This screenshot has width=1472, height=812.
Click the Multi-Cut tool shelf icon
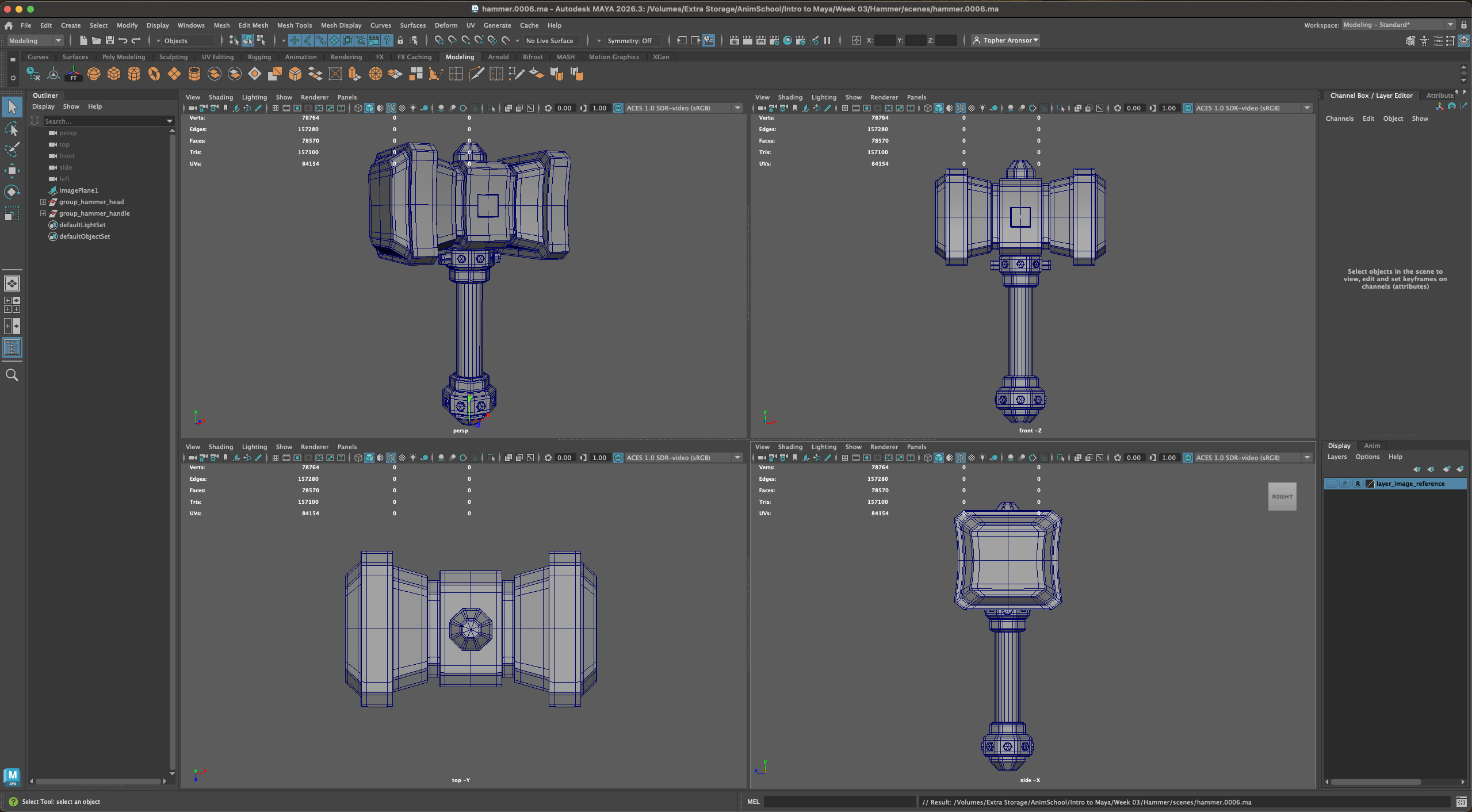click(476, 74)
